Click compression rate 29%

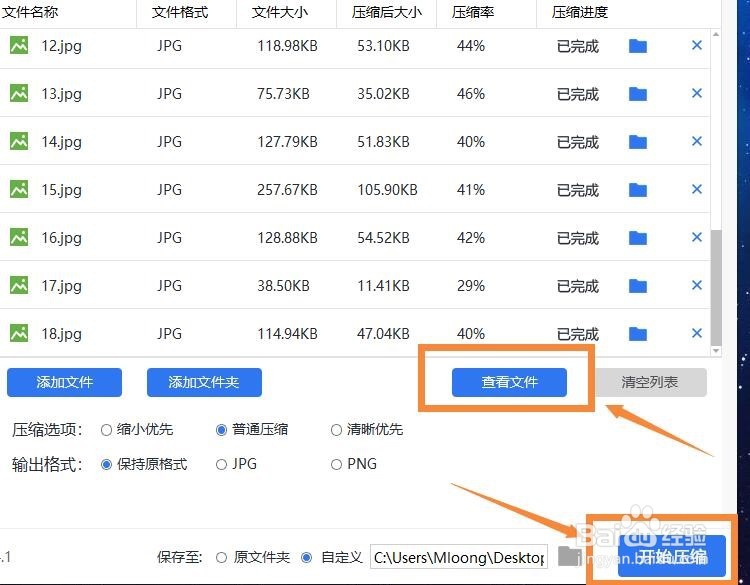point(471,286)
